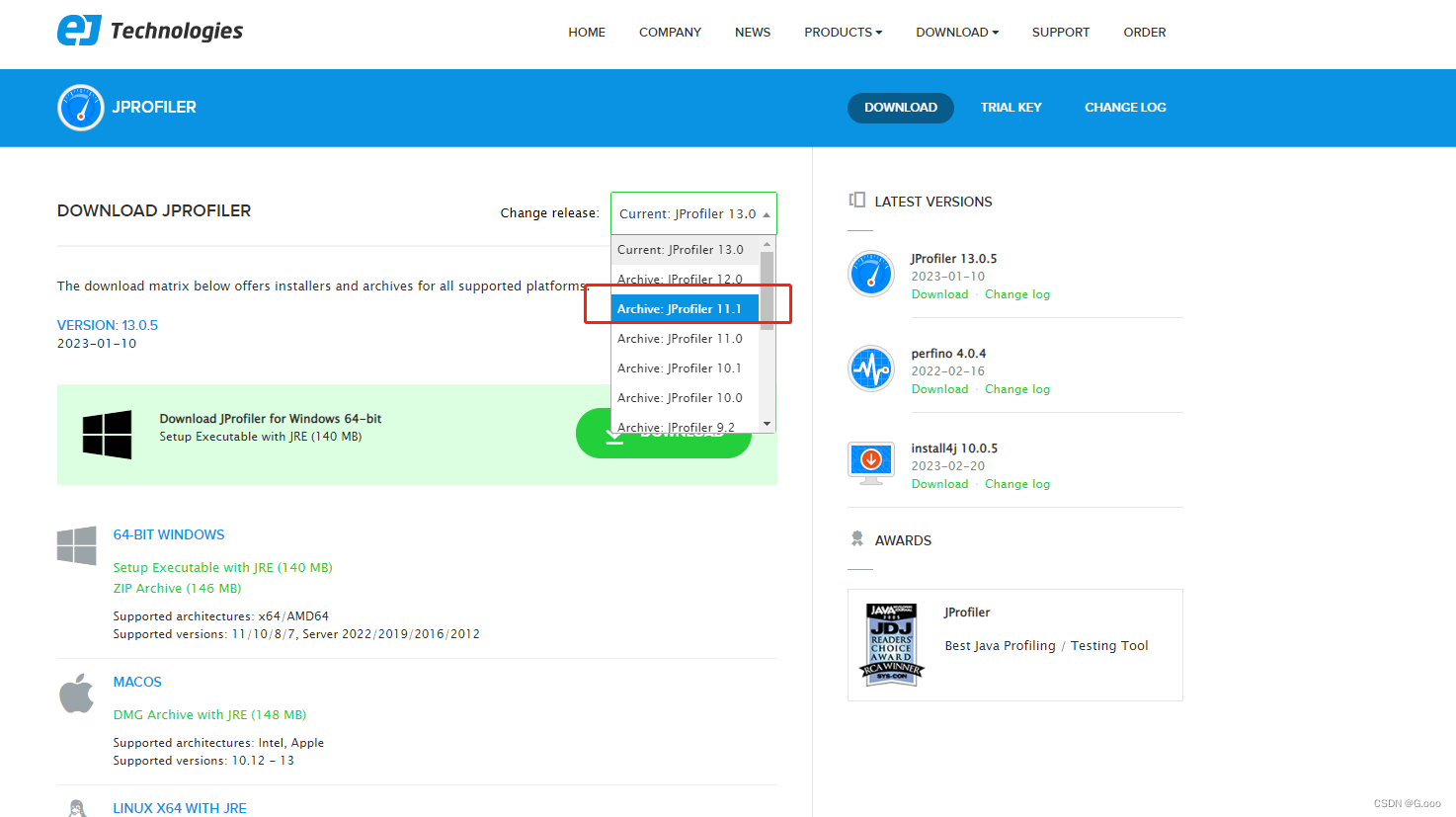Click the JProfiler 13.0.5 gauge icon
Image resolution: width=1456 pixels, height=817 pixels.
(x=871, y=274)
